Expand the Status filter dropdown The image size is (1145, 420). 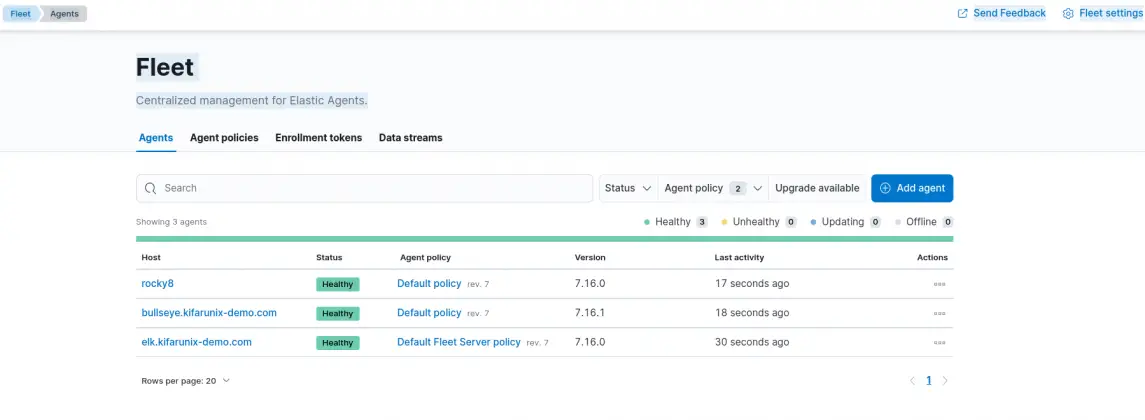[628, 188]
